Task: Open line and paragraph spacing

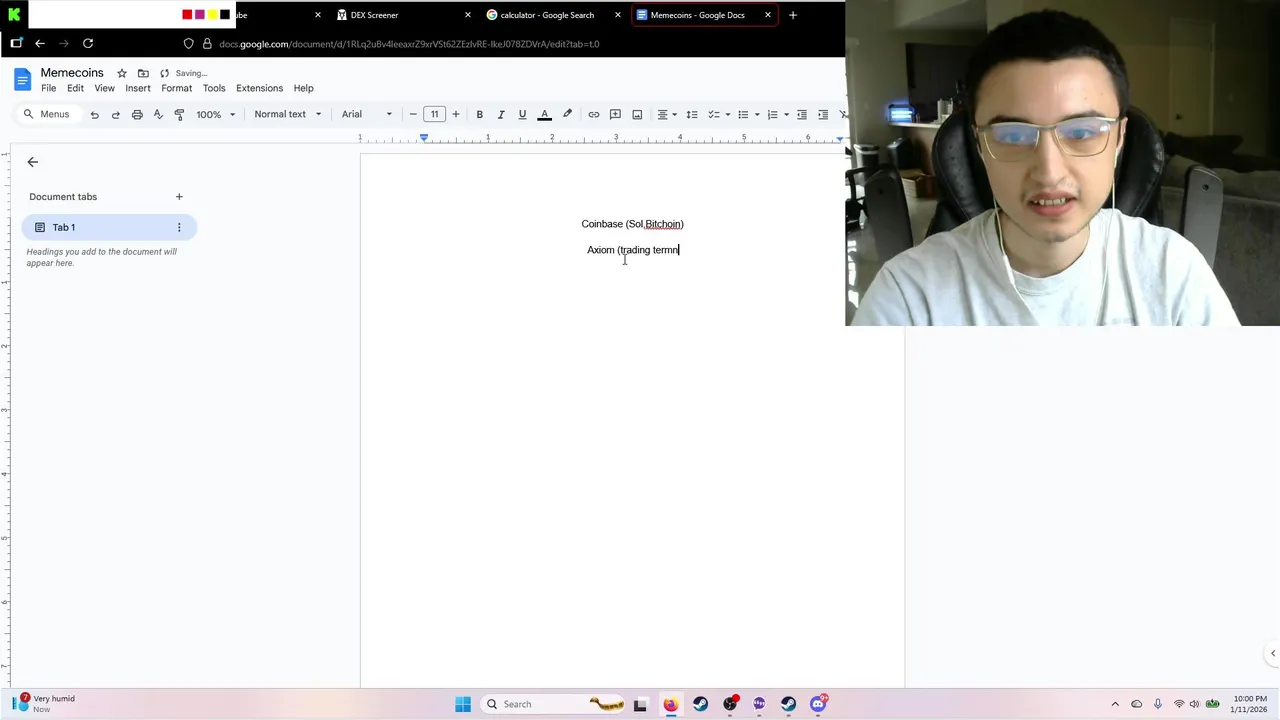Action: [692, 114]
